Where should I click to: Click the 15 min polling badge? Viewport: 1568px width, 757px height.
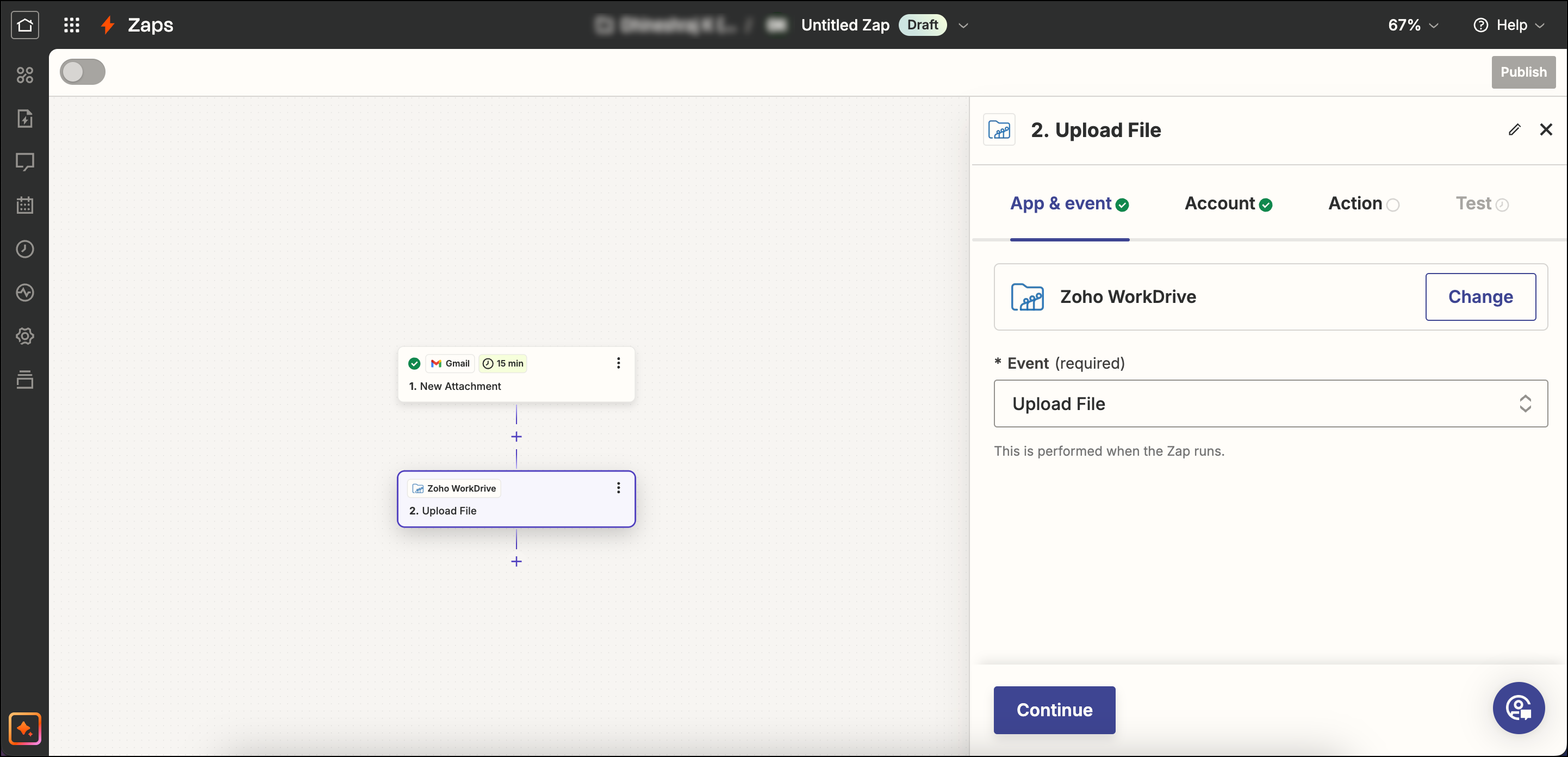[503, 364]
